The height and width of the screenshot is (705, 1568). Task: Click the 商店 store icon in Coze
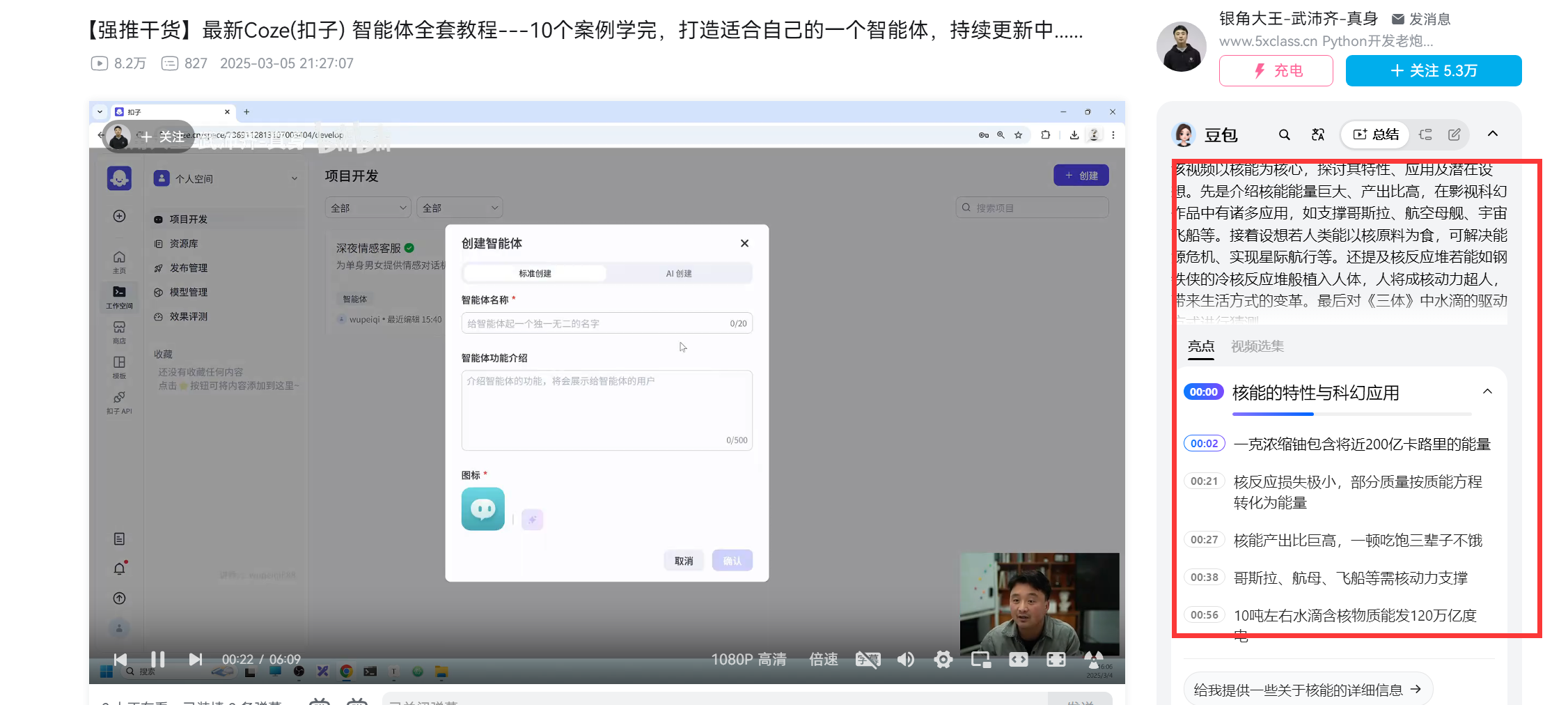tap(120, 332)
